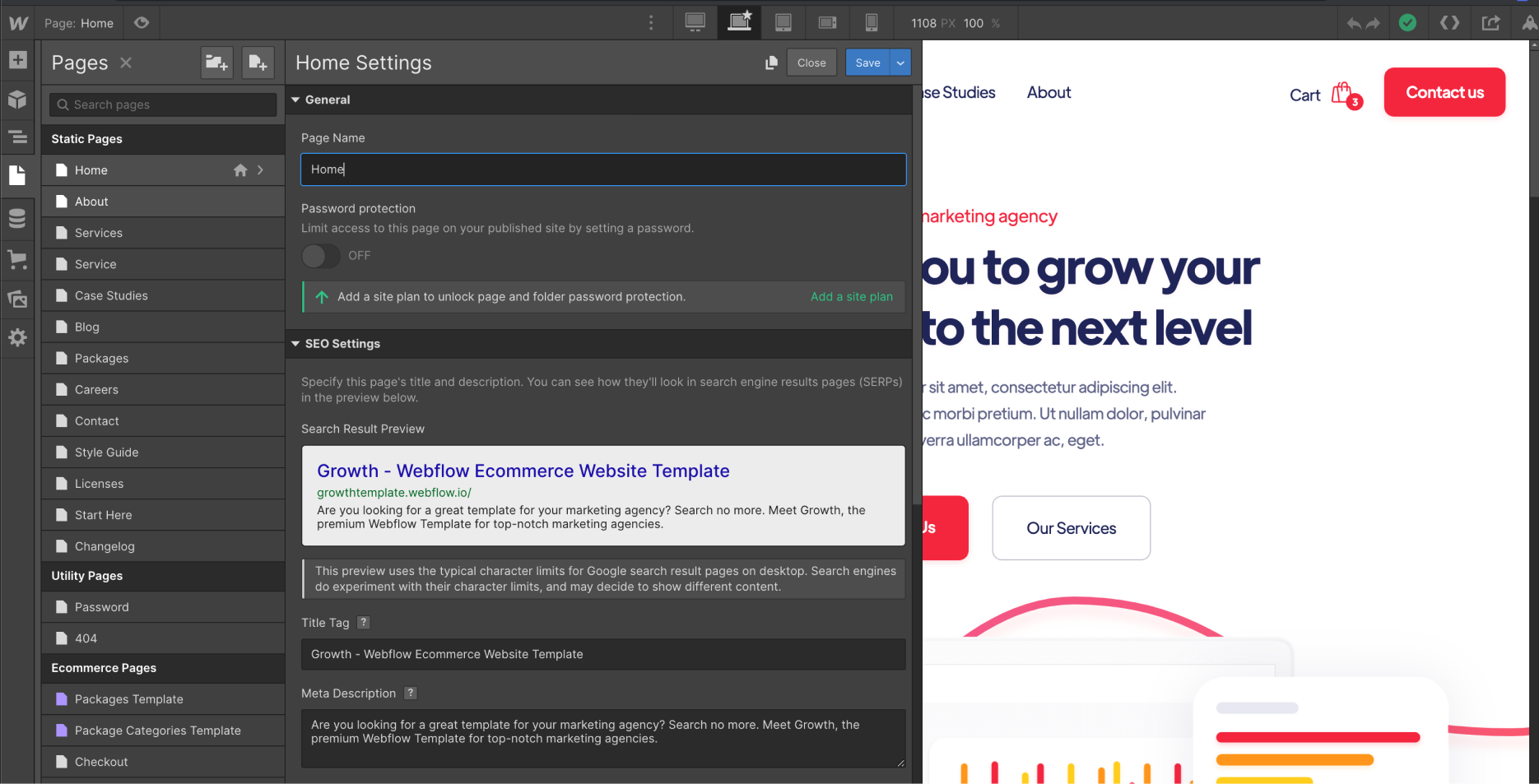Toggle preview mode with the eye icon
Screen dimensions: 1539x784
[141, 22]
